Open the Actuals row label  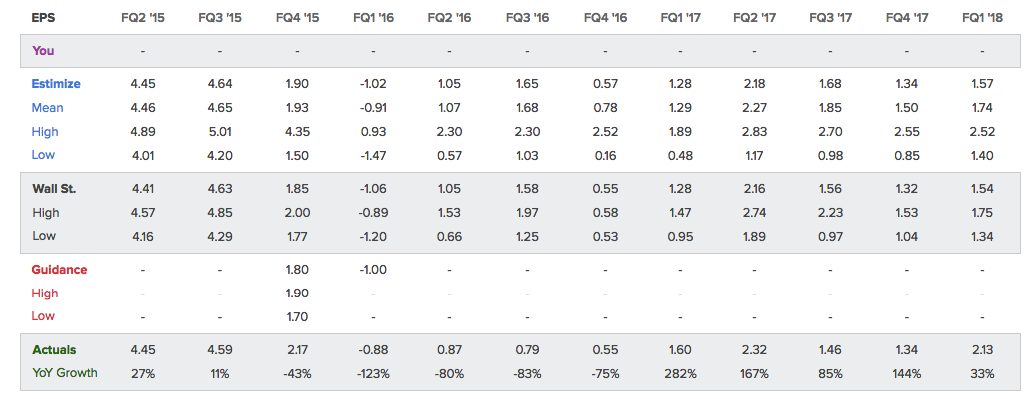pyautogui.click(x=54, y=349)
